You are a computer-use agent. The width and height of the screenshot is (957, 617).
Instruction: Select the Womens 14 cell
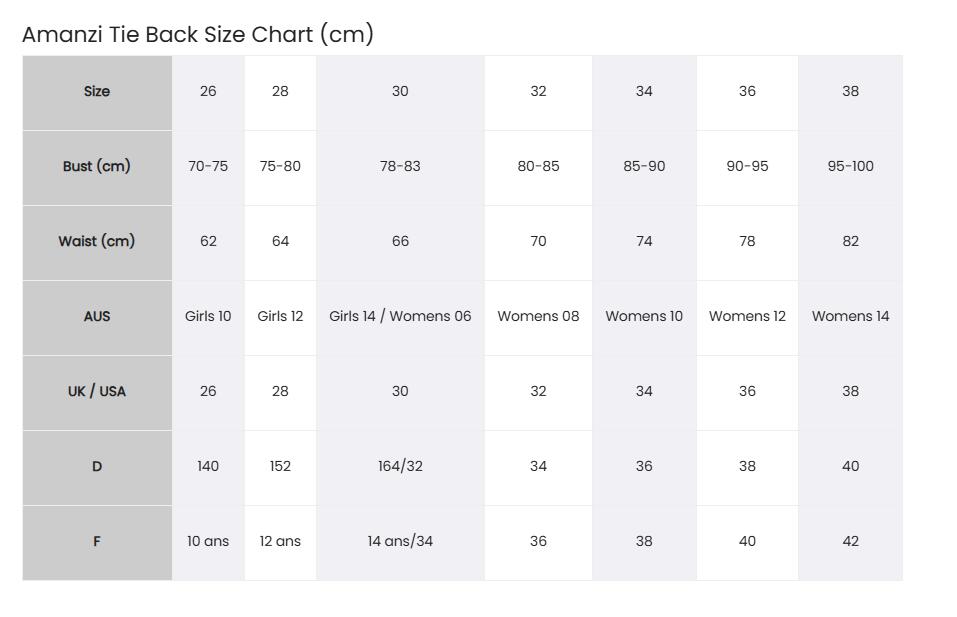(x=850, y=317)
